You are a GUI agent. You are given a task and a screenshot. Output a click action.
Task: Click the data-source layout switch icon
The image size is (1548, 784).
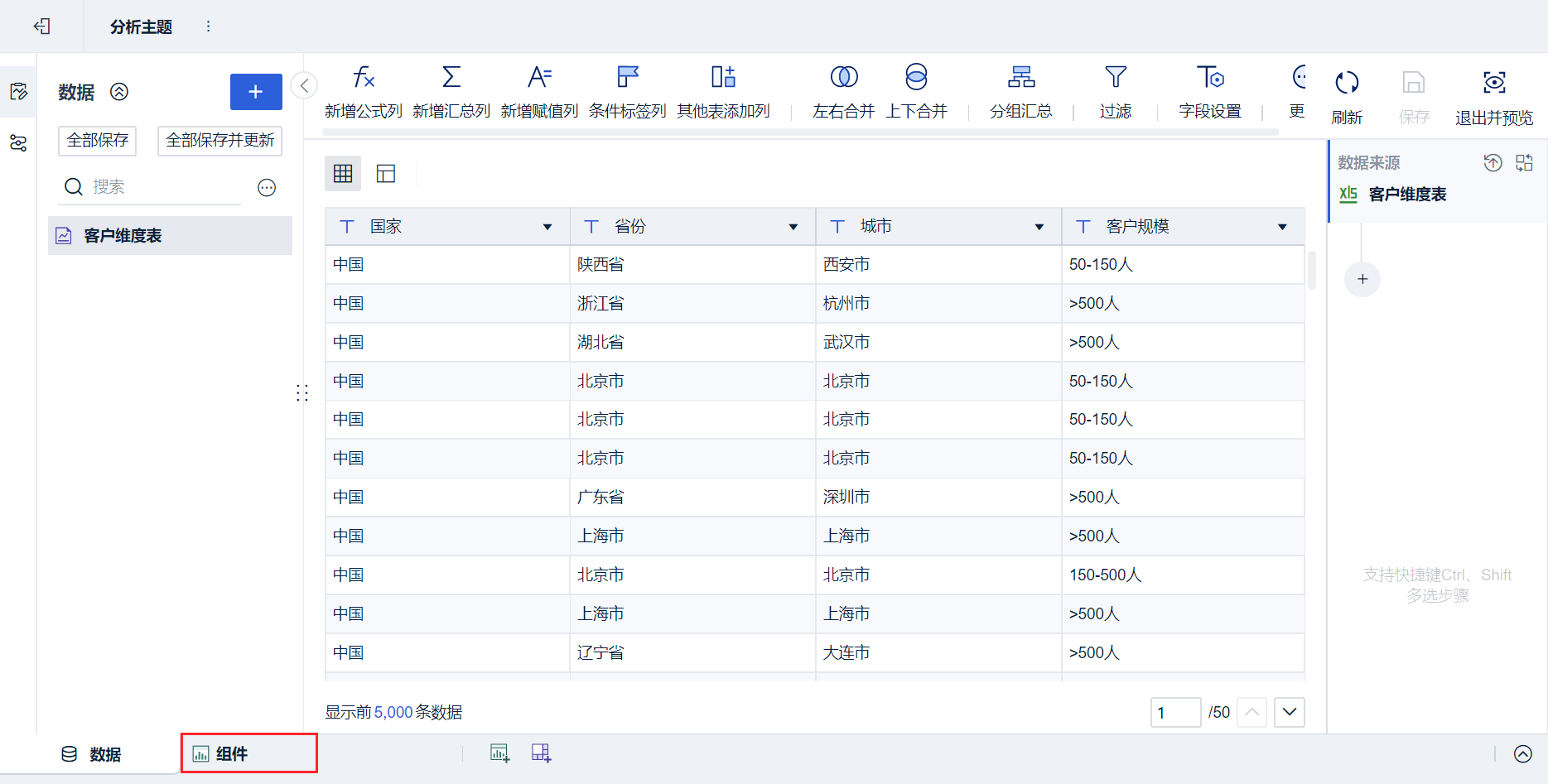(x=1525, y=163)
